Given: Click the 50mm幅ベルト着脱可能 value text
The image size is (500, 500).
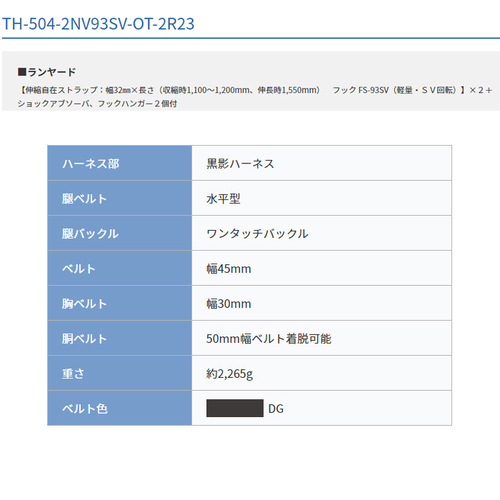Looking at the screenshot, I should coord(269,339).
